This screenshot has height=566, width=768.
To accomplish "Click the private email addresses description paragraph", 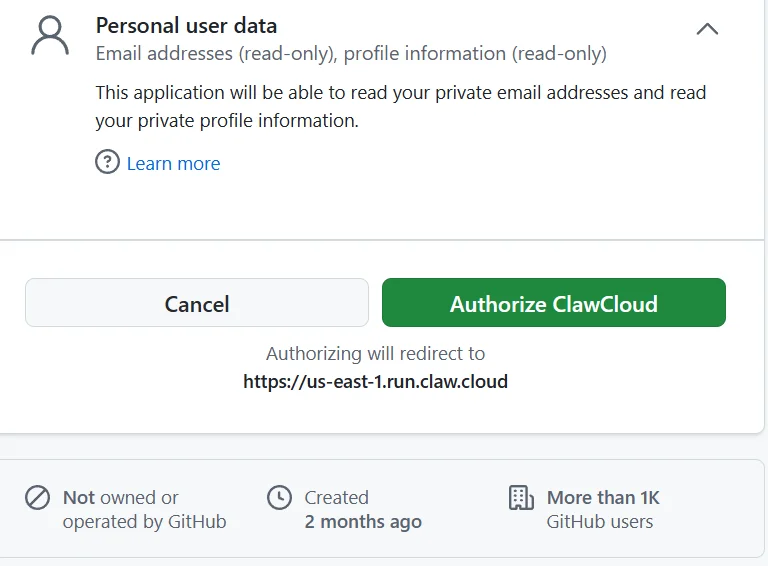I will (x=401, y=107).
